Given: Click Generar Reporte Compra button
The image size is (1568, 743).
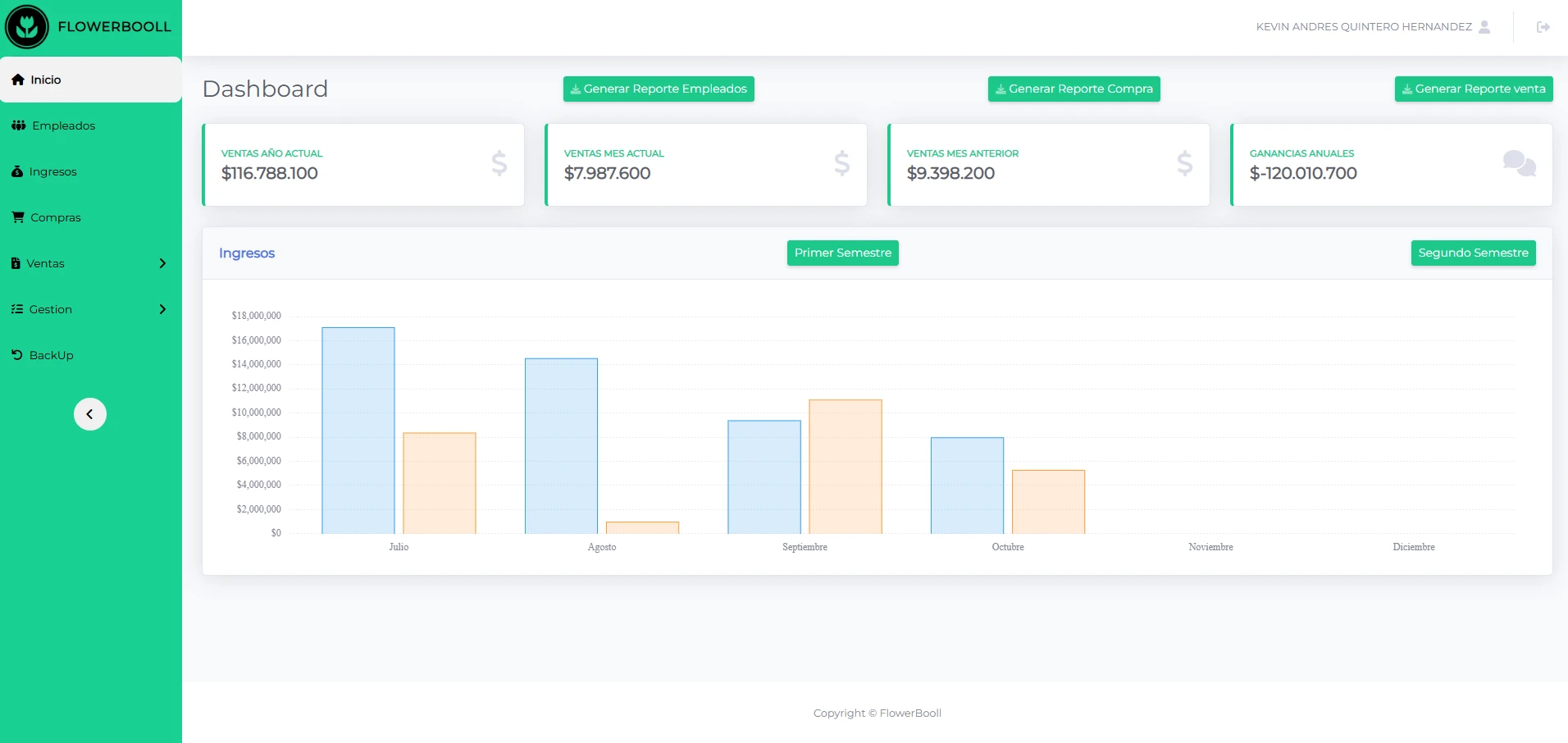Looking at the screenshot, I should coord(1074,89).
